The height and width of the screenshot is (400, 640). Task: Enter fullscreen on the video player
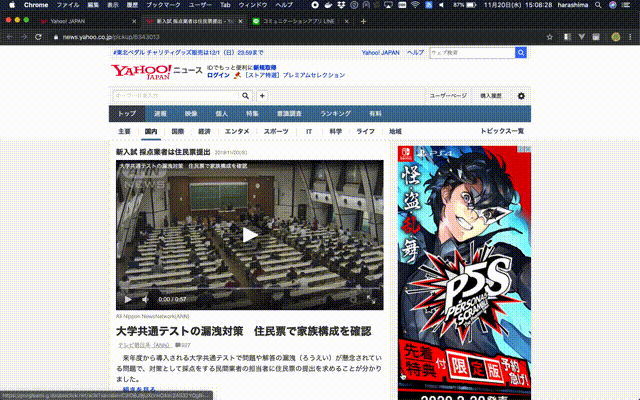pos(371,300)
